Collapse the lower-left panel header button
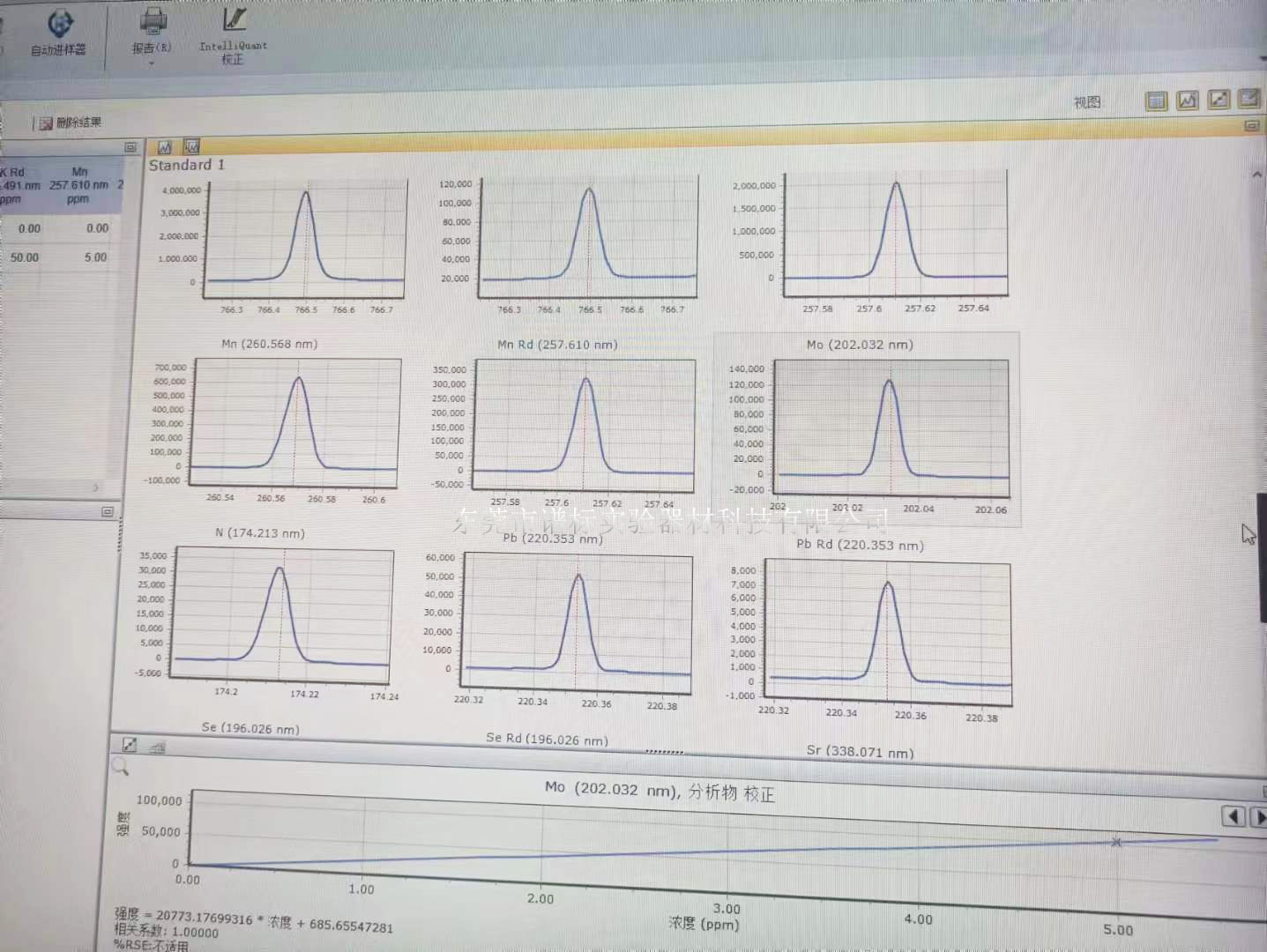1267x952 pixels. click(x=108, y=511)
